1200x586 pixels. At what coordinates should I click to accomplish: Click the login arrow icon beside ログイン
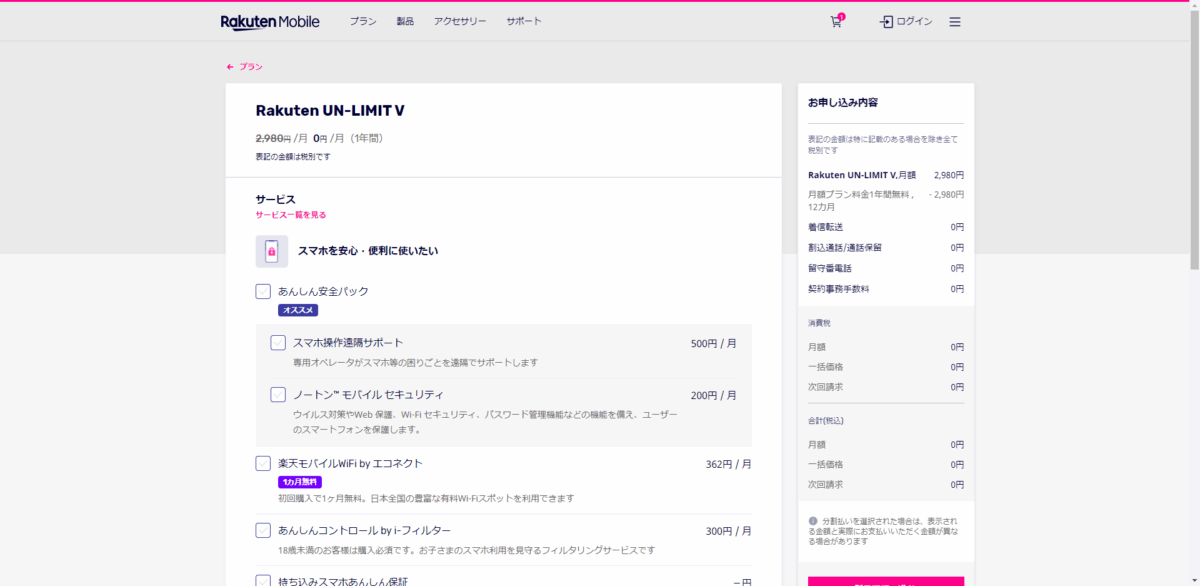[886, 21]
